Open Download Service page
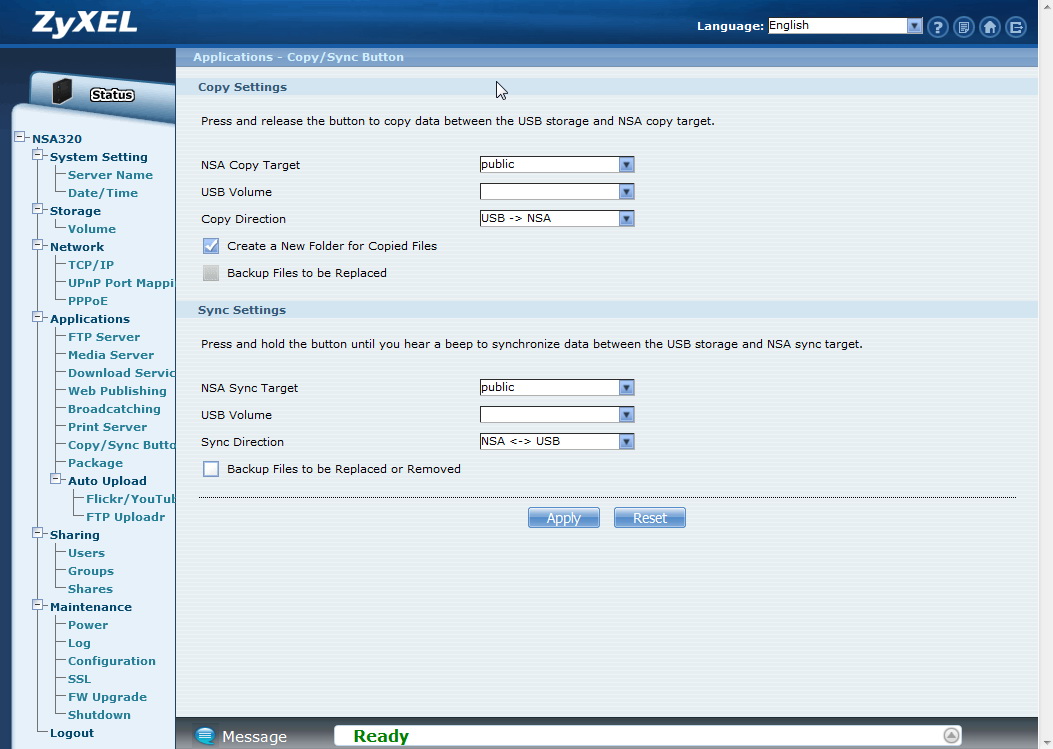The image size is (1053, 749). click(122, 373)
